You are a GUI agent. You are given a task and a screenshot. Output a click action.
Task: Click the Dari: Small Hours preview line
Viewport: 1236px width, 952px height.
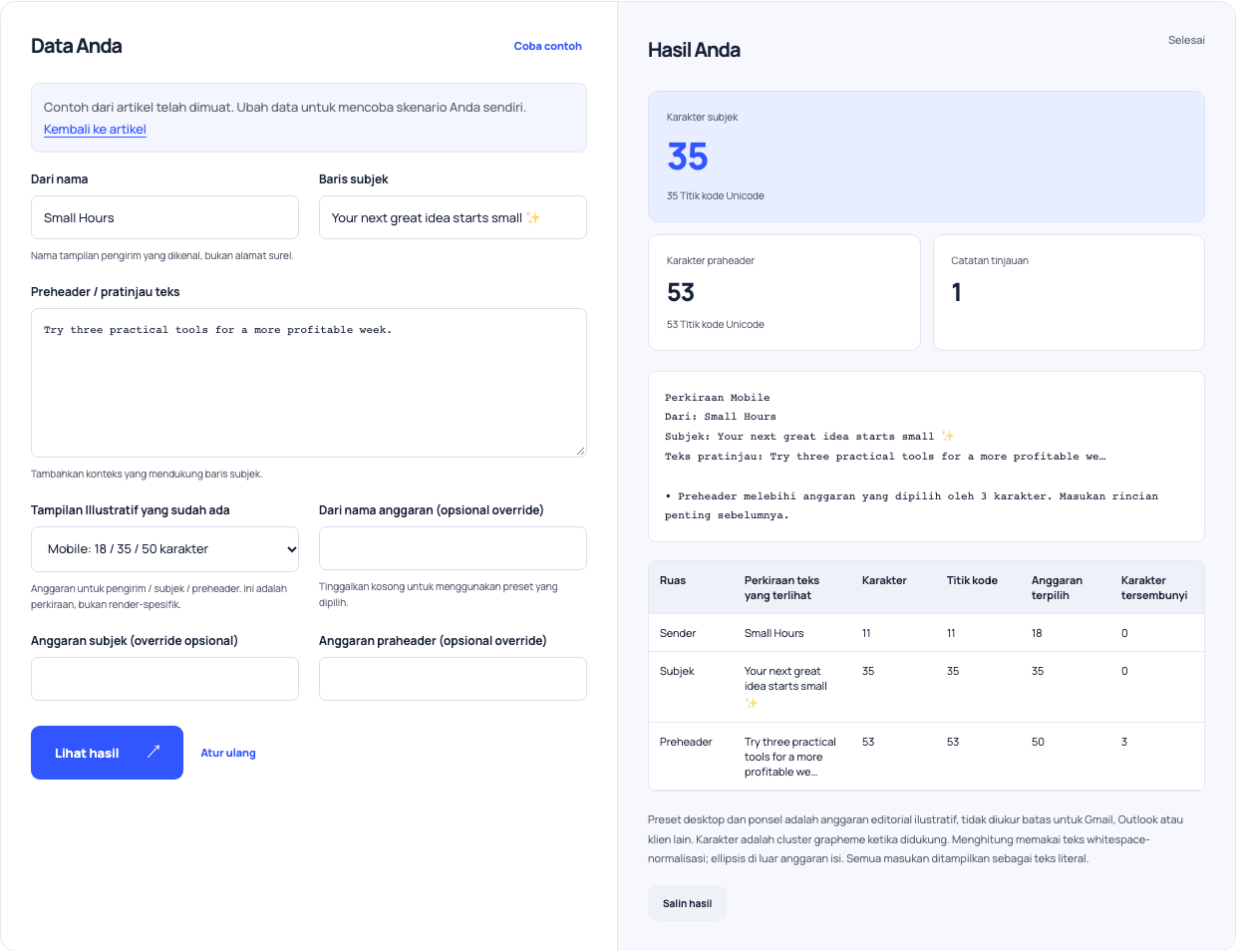click(721, 417)
